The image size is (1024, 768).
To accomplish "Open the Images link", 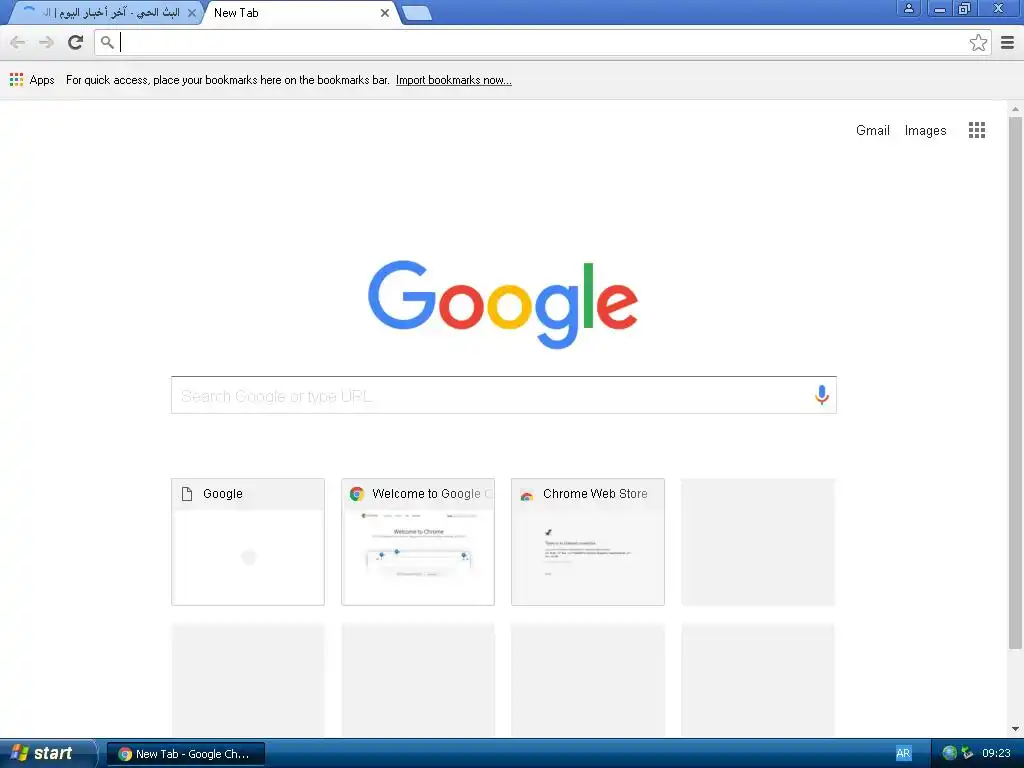I will (925, 130).
